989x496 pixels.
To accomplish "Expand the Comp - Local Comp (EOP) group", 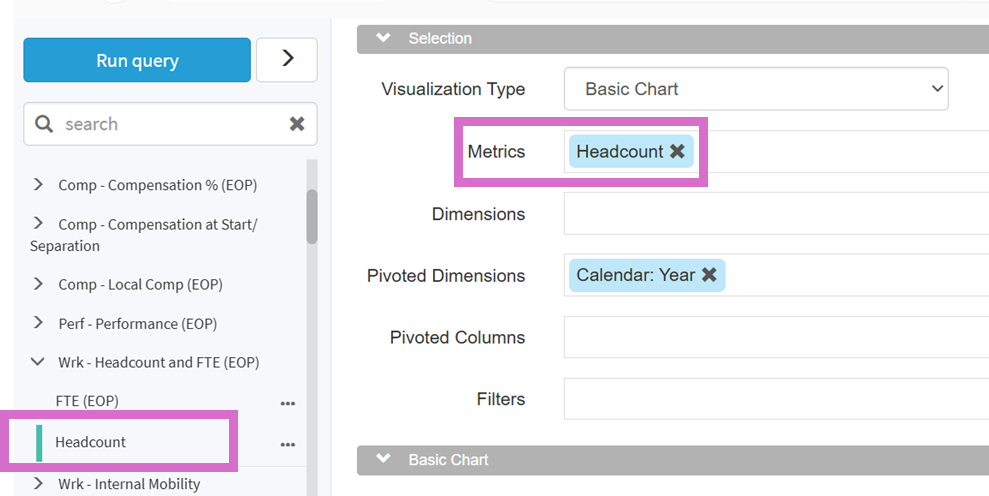I will (39, 284).
